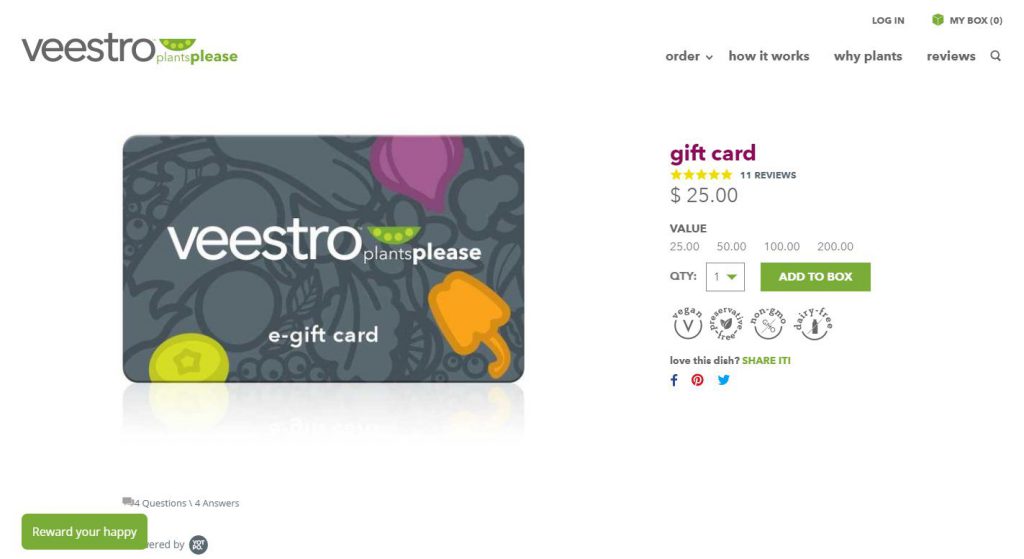
Task: Open My Box cart icon
Action: [x=938, y=20]
